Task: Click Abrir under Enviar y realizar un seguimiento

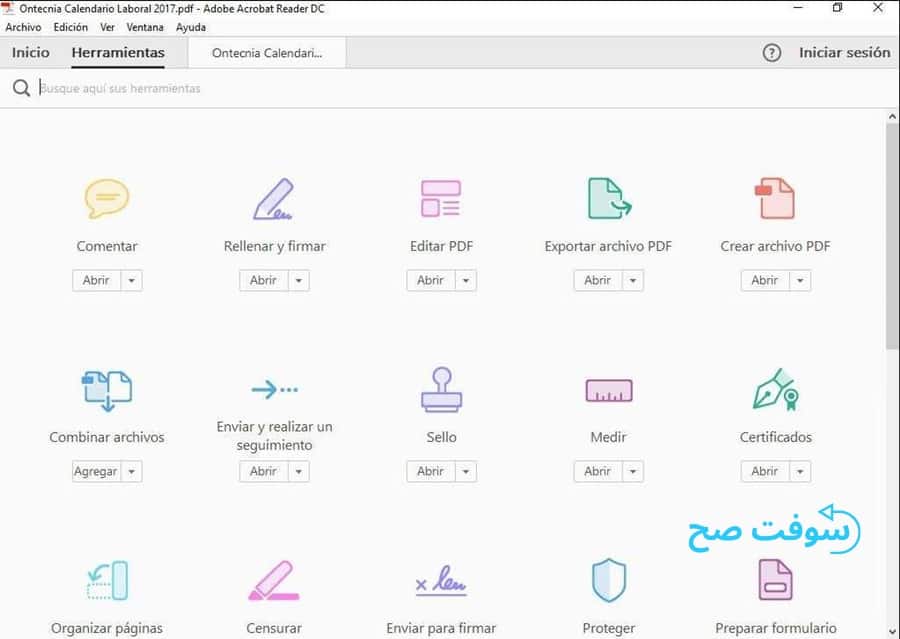Action: click(x=263, y=471)
